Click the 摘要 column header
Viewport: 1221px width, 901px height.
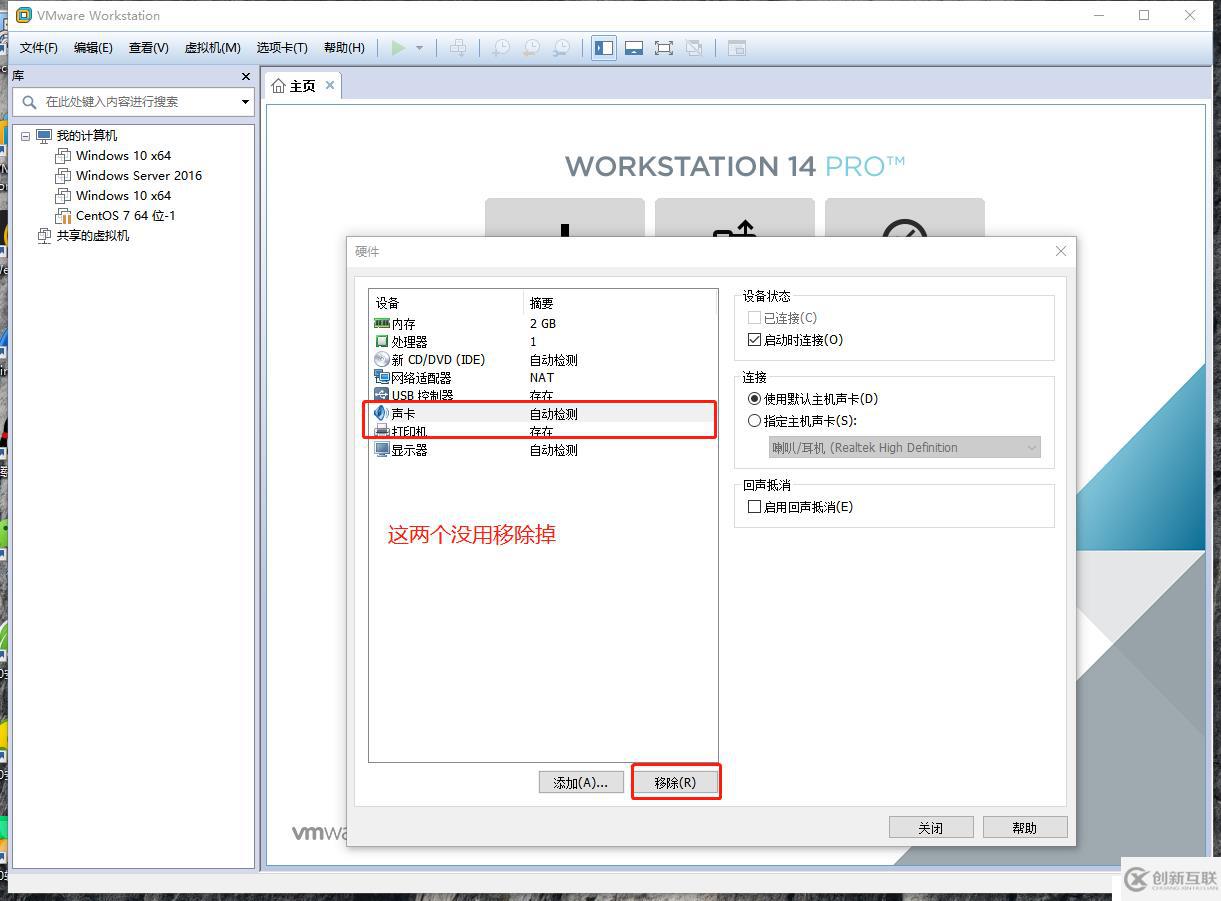[620, 303]
